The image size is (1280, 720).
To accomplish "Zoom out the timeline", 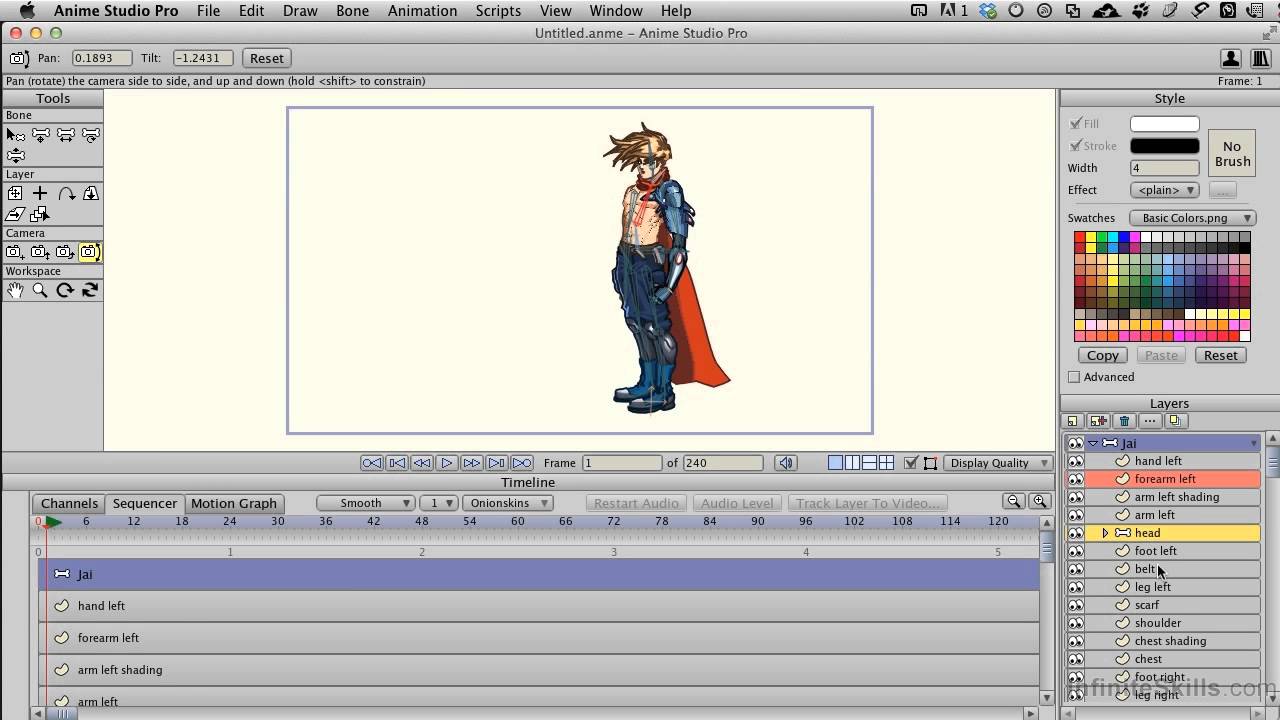I will tap(1014, 502).
